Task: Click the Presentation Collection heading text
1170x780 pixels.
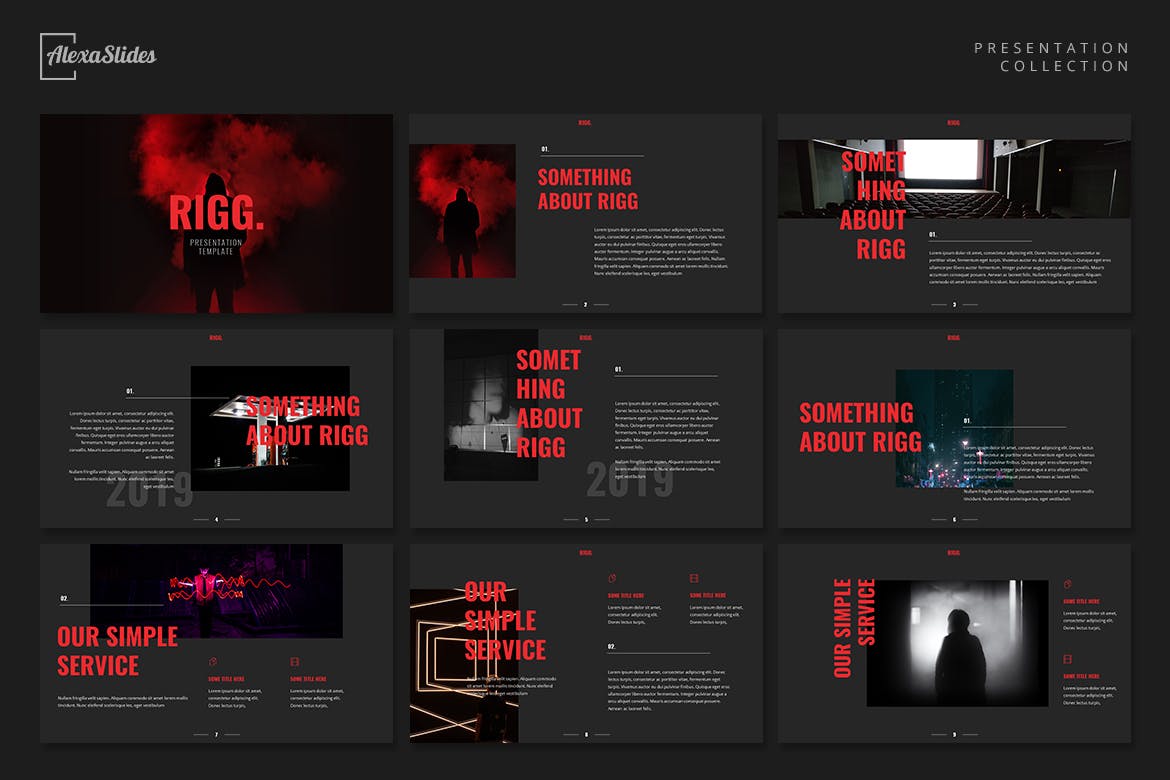Action: [1051, 57]
